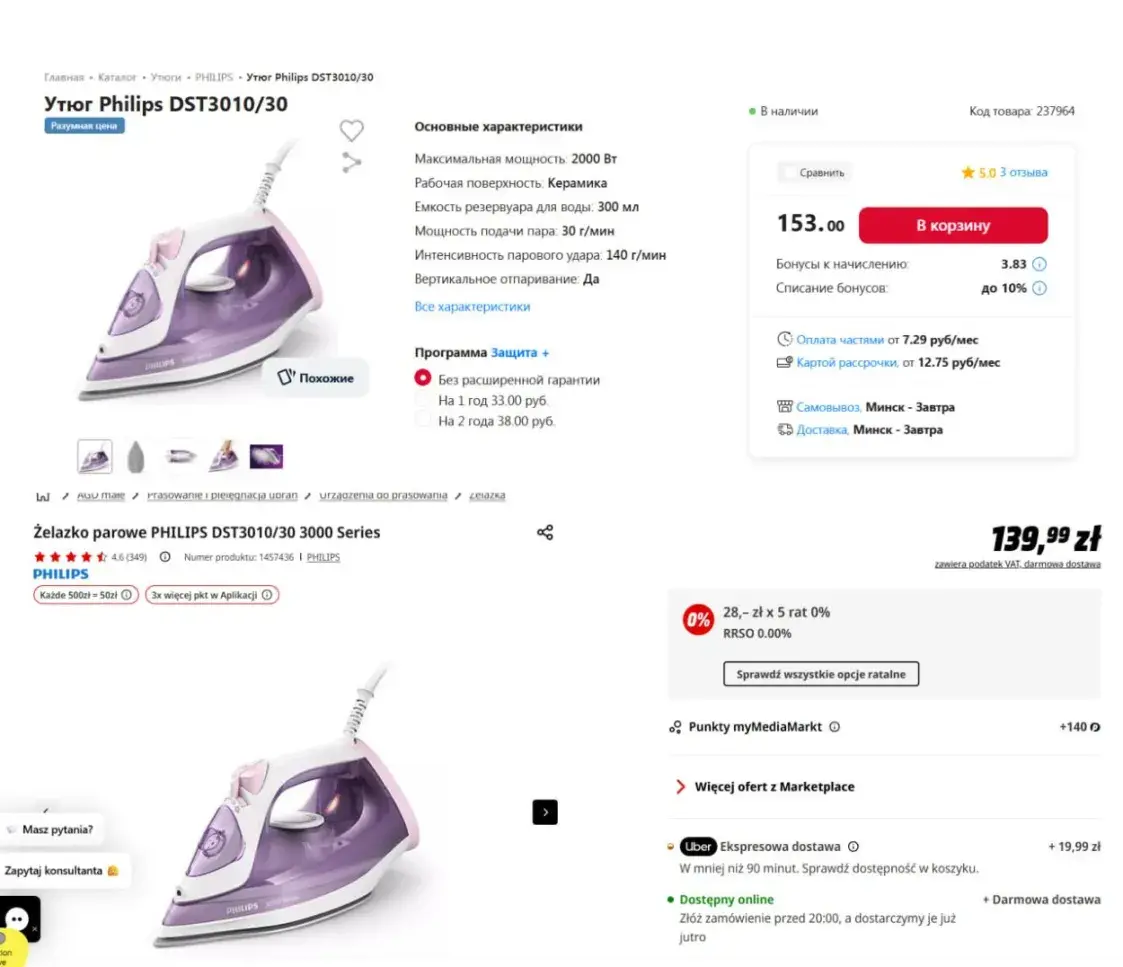This screenshot has width=1123, height=967.
Task: Open rating info icon next to 4.6 (349)
Action: 165,557
